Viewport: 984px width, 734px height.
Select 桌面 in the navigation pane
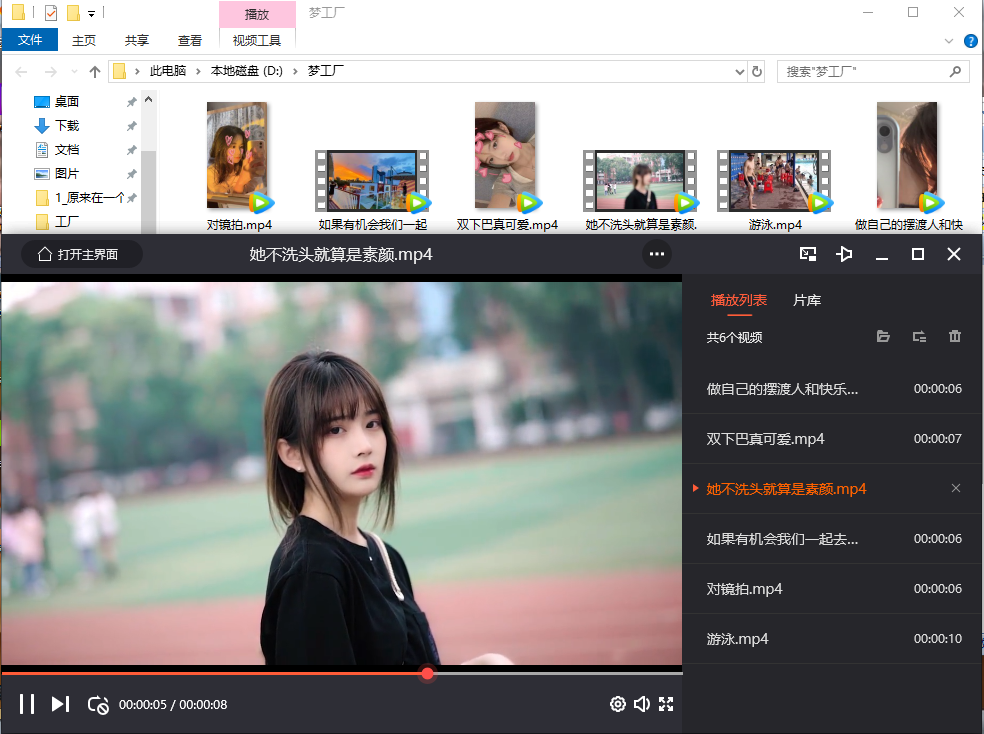(67, 102)
